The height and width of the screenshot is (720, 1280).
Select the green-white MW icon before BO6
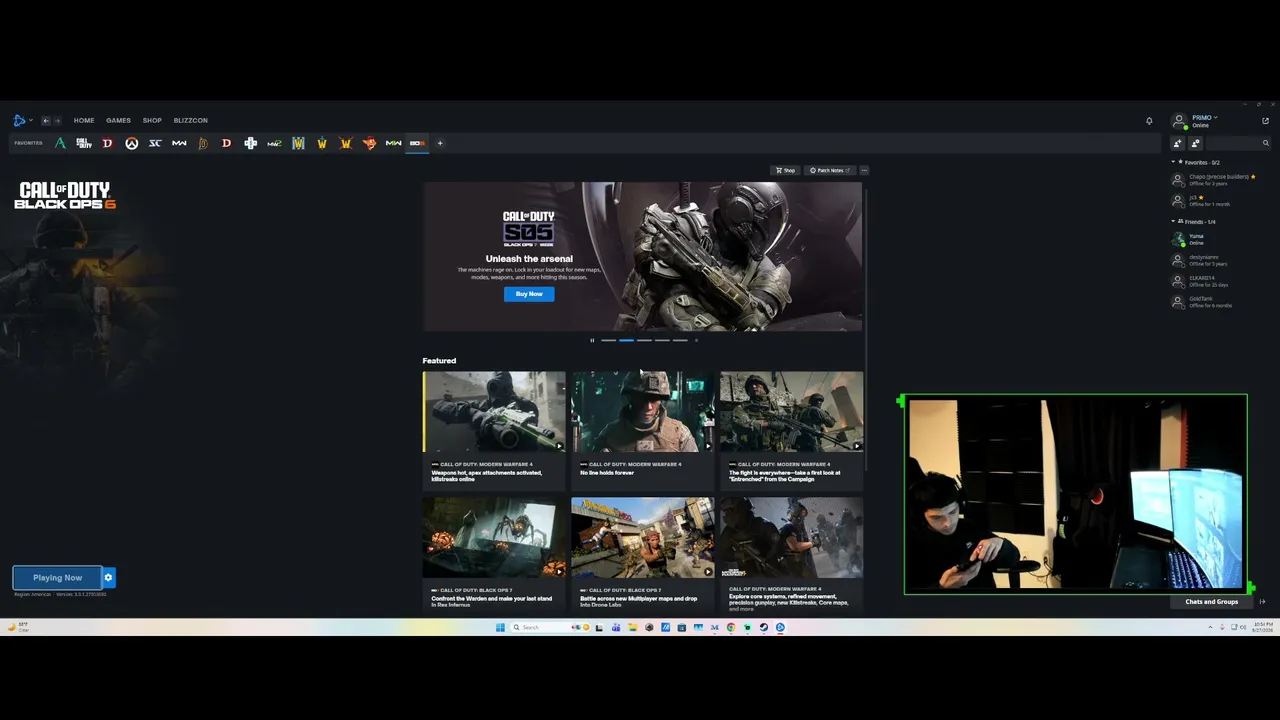coord(393,143)
